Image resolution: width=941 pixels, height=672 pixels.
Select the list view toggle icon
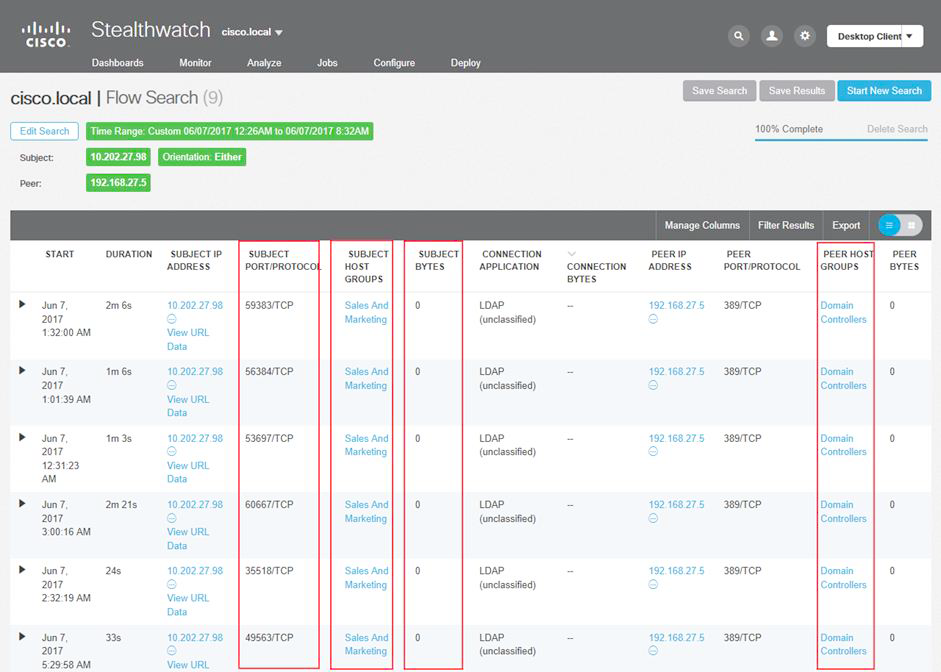click(889, 225)
